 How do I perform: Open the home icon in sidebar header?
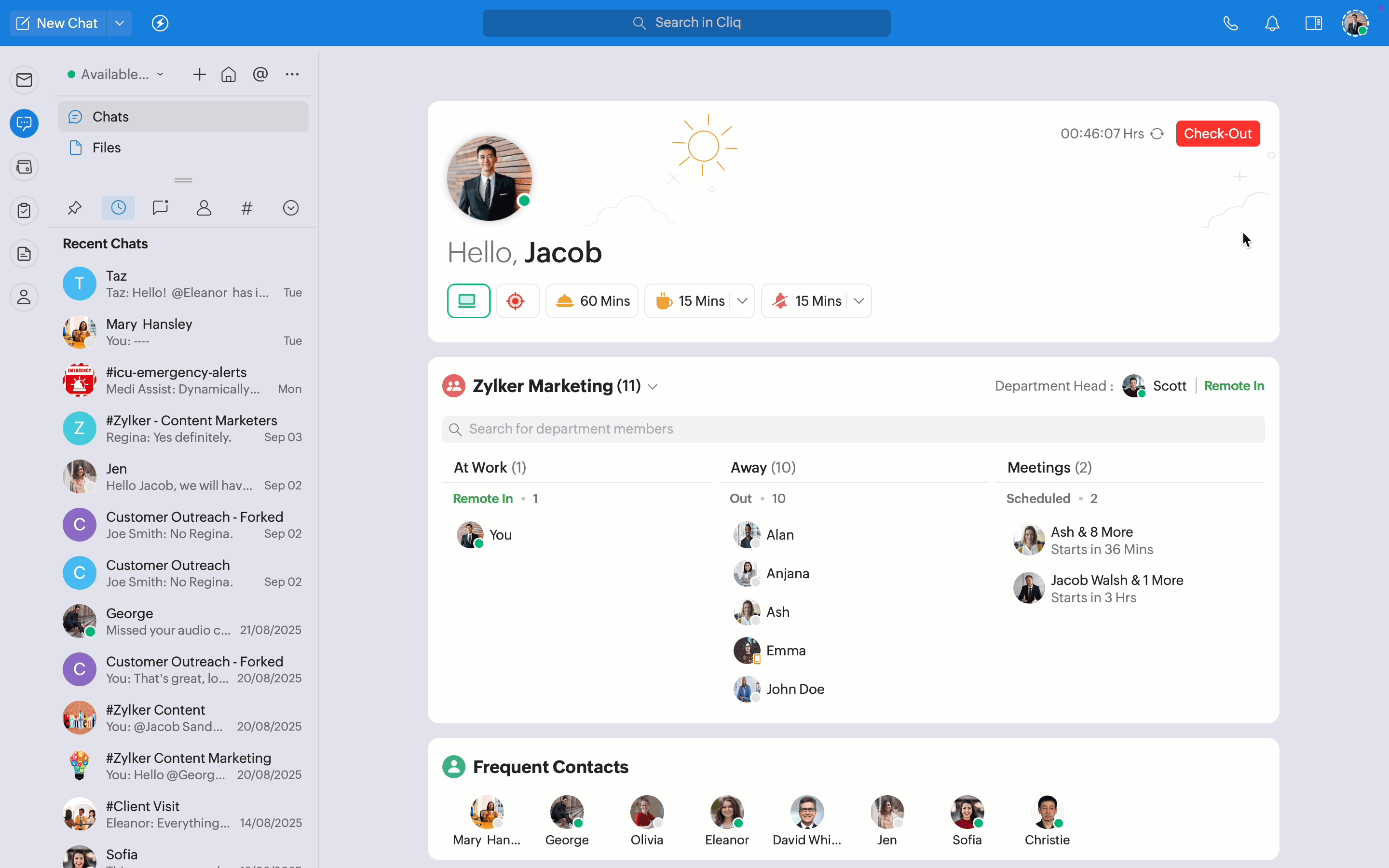(x=229, y=74)
